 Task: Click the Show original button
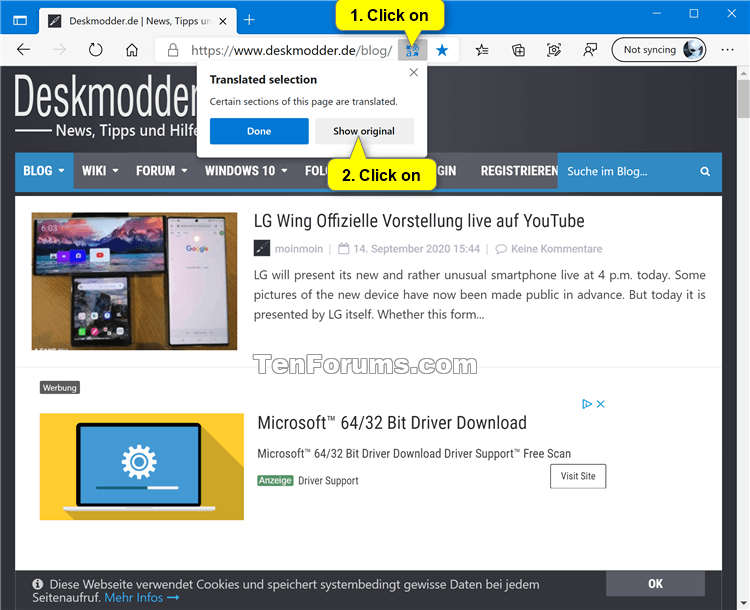364,131
